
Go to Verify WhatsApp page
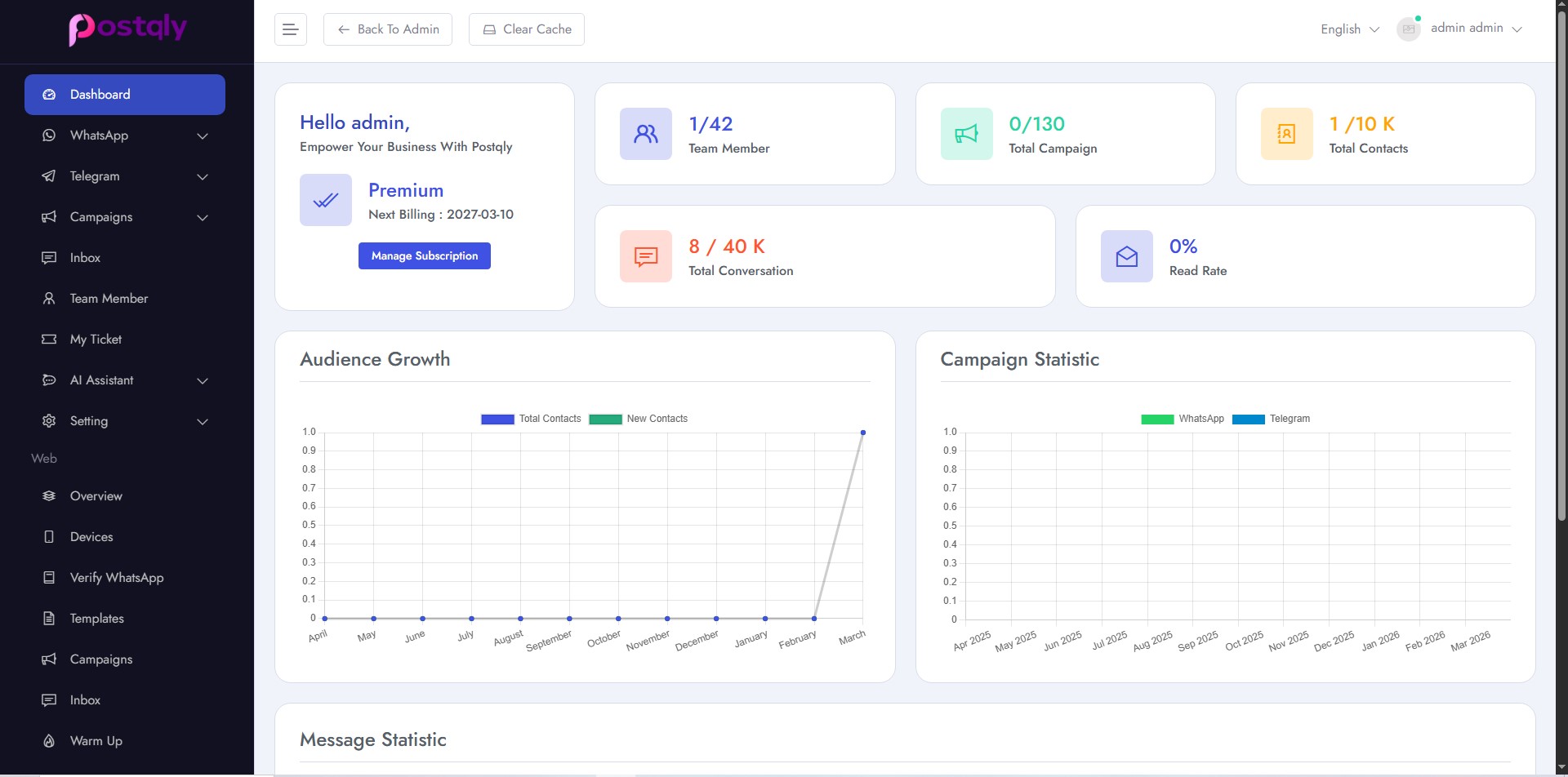[x=116, y=578]
